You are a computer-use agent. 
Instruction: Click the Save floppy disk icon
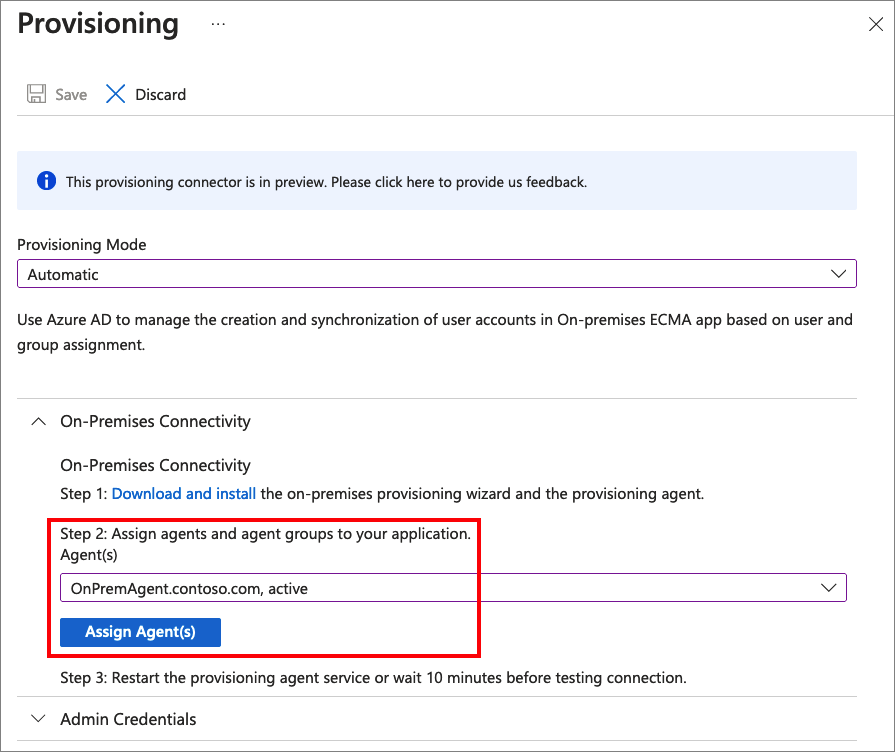[x=37, y=94]
